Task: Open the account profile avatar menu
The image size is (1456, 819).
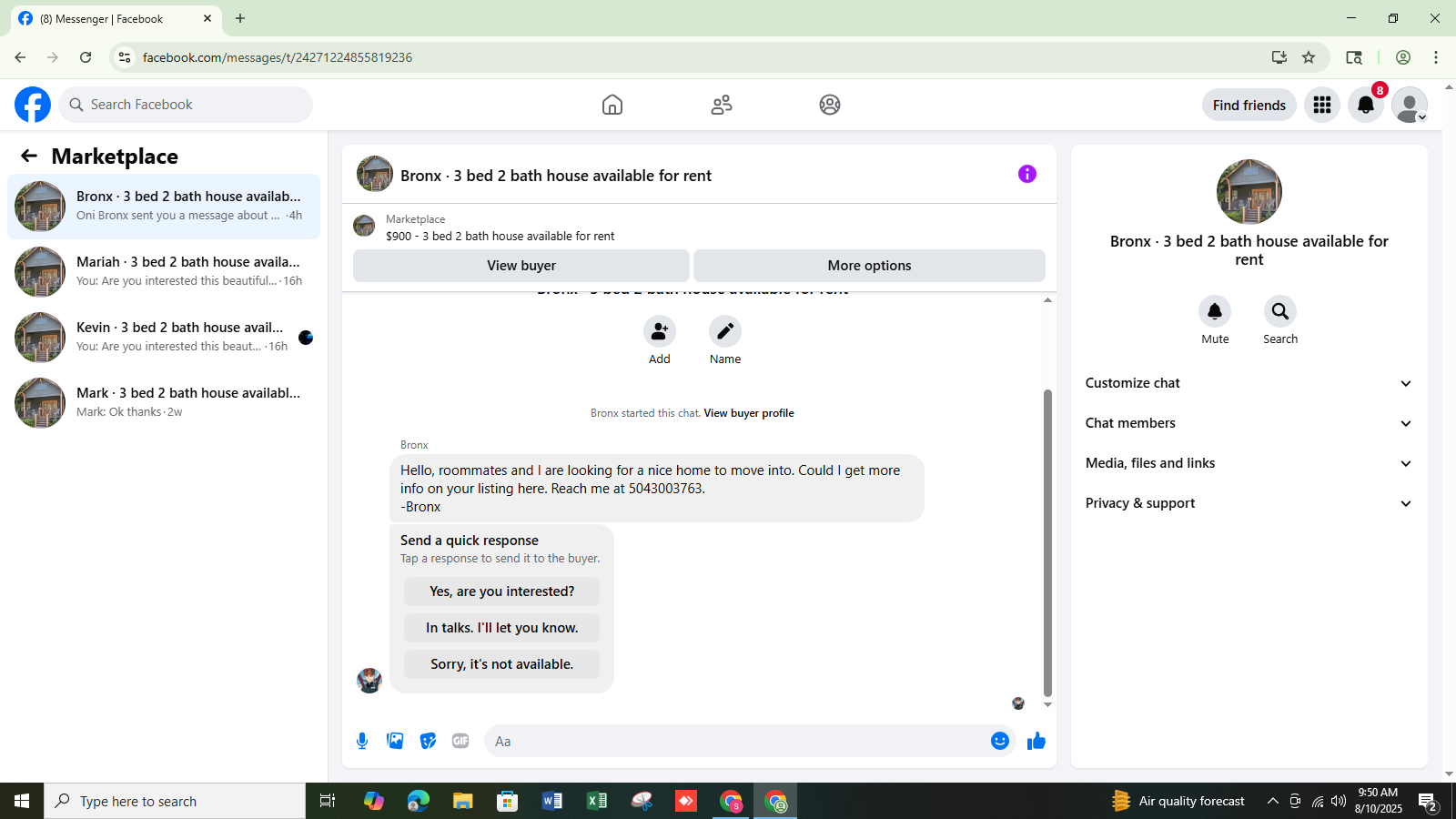Action: 1410,105
